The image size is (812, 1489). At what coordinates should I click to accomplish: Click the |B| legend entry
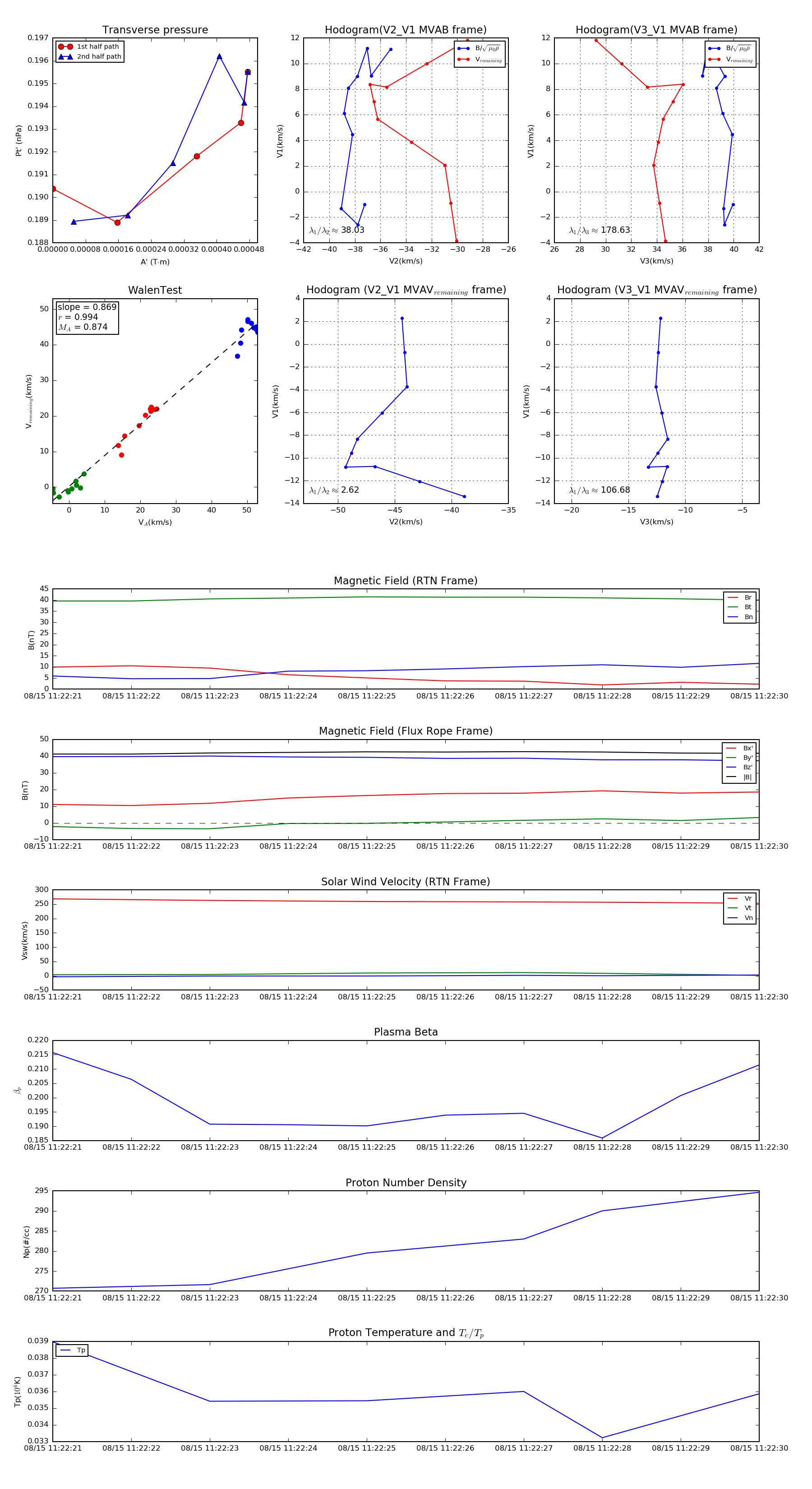tap(739, 777)
